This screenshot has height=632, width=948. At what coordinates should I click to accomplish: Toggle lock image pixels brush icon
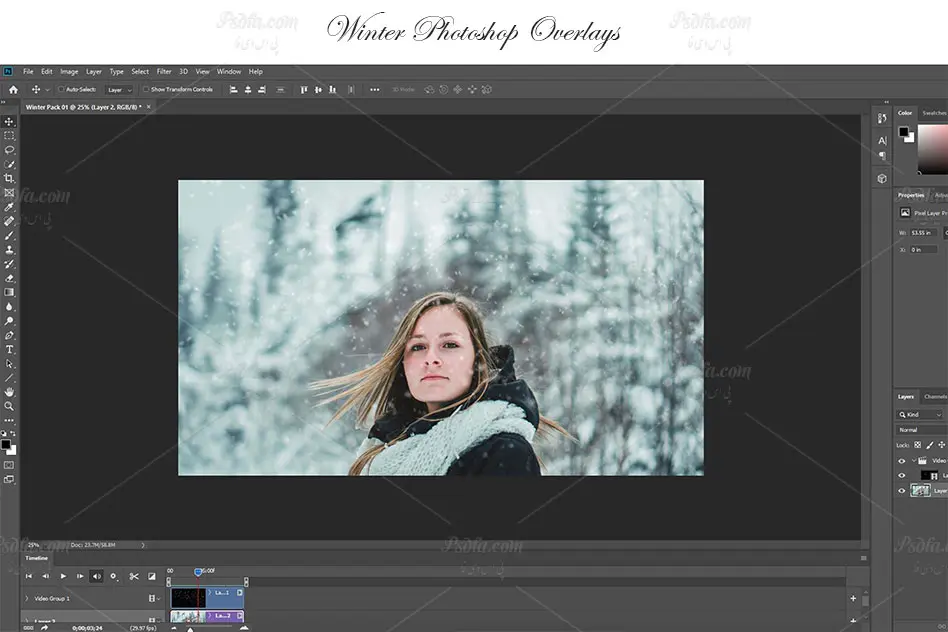(930, 445)
